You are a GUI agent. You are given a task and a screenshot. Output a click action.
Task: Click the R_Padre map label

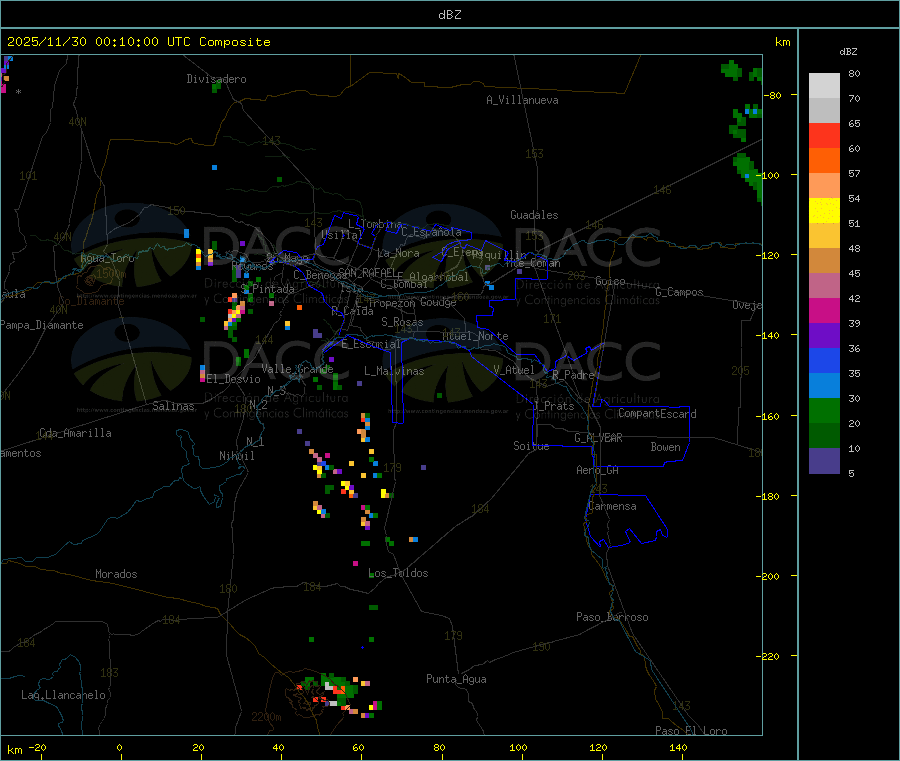(x=573, y=375)
